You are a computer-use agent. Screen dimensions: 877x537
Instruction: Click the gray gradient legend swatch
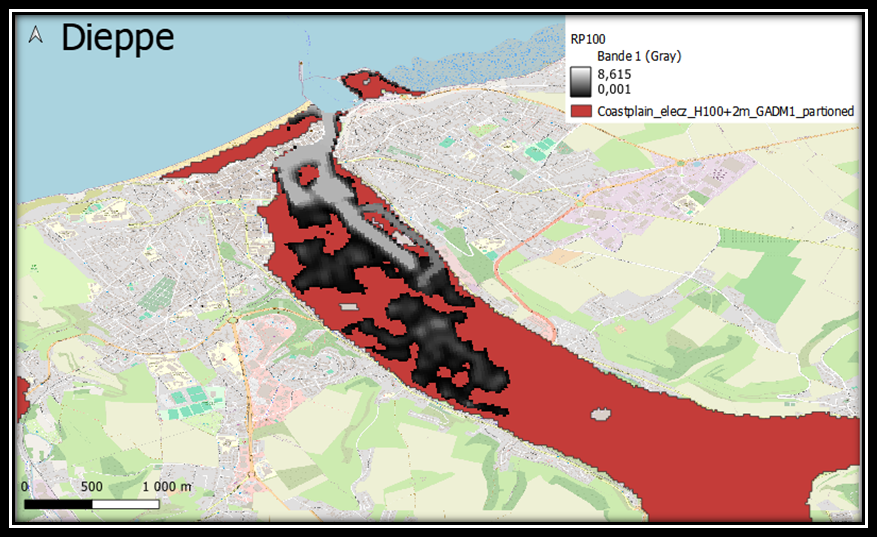click(x=581, y=82)
